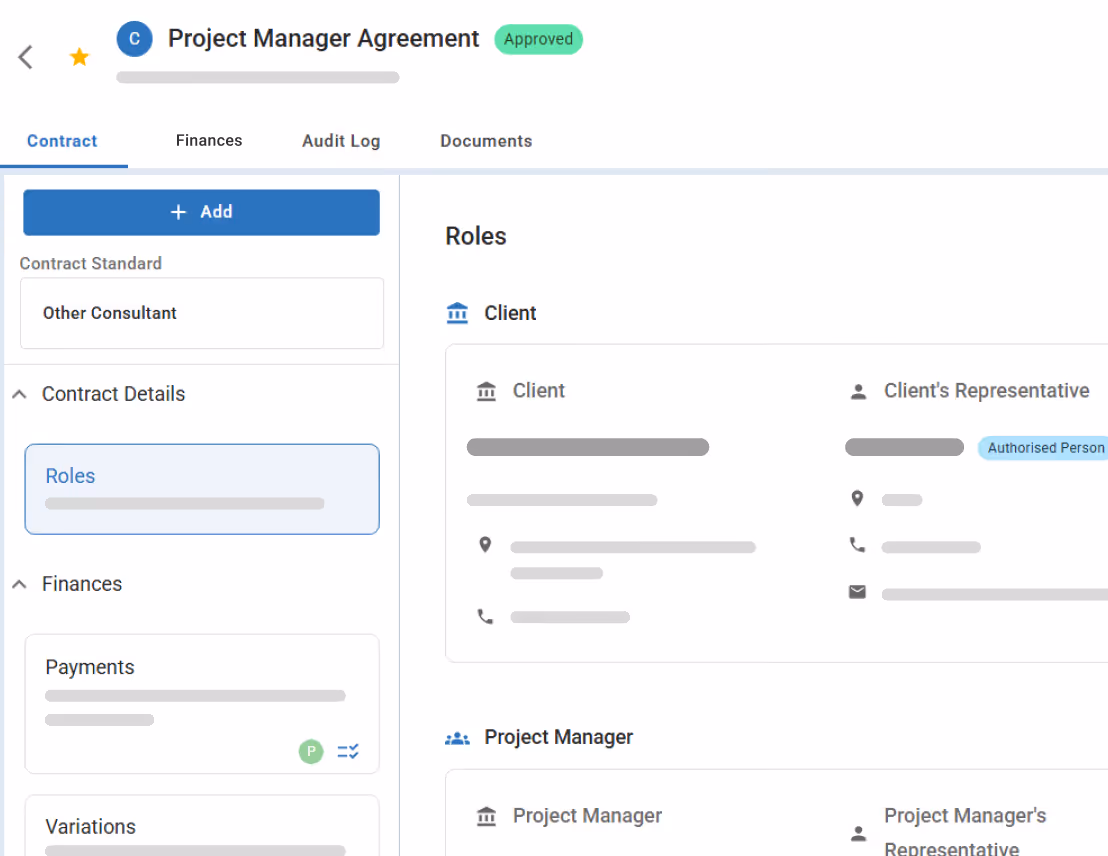Click the people icon next to Project Manager heading
Screen dimensions: 1108x856
pyautogui.click(x=457, y=737)
